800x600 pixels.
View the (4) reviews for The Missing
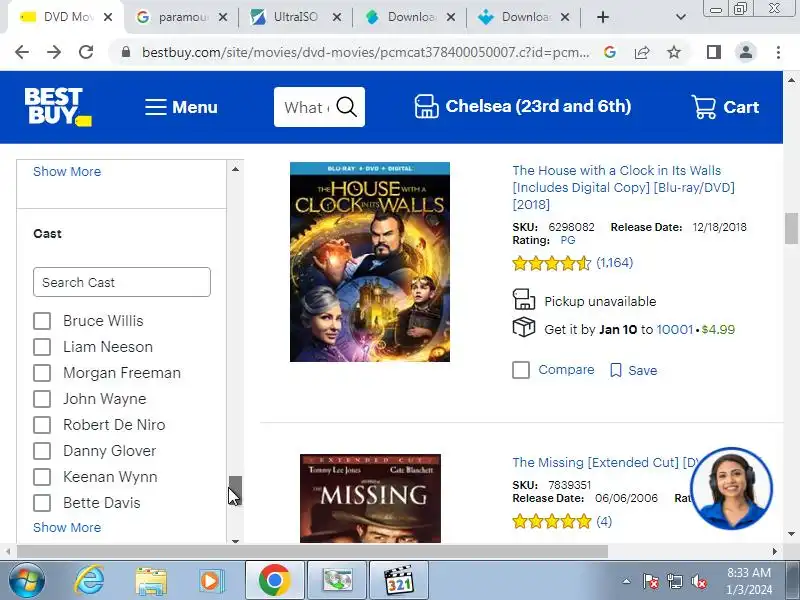point(604,521)
